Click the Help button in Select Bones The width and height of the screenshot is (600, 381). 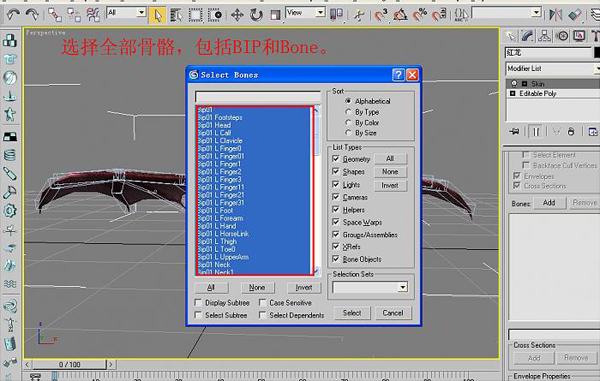pos(398,75)
